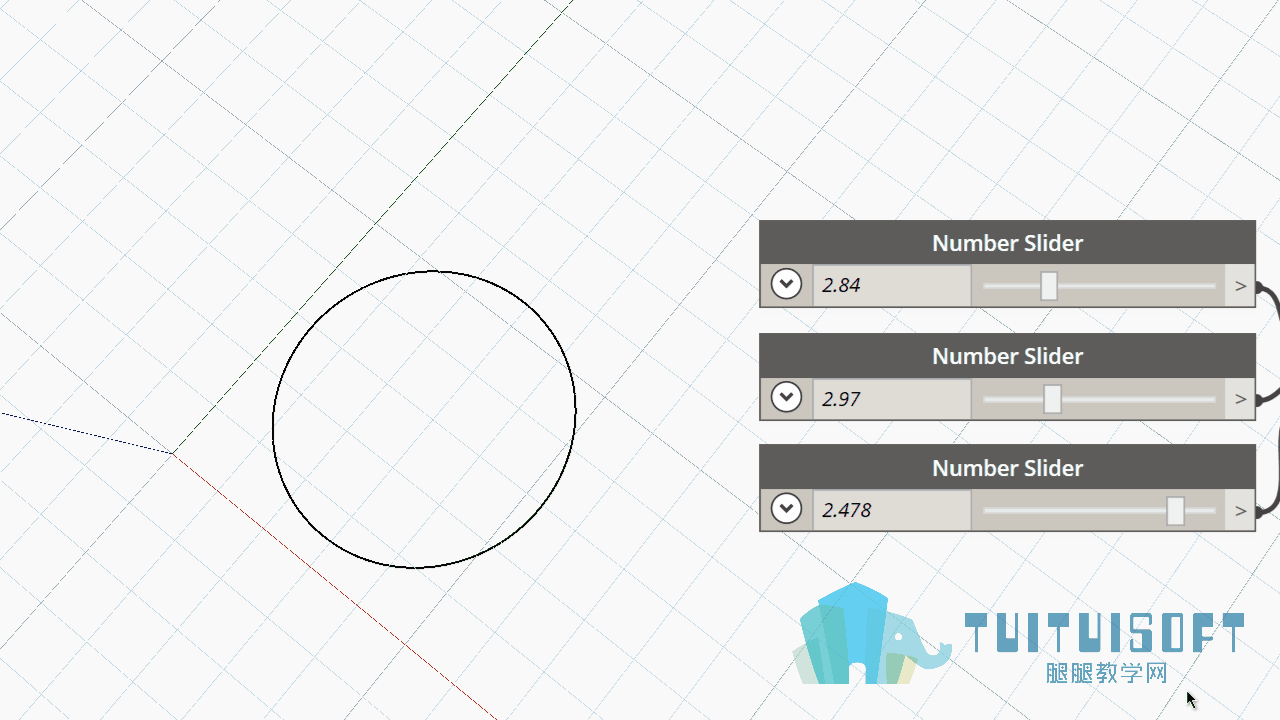Select the Number Slider node title above 2.97
Image resolution: width=1280 pixels, height=720 pixels.
point(1007,356)
